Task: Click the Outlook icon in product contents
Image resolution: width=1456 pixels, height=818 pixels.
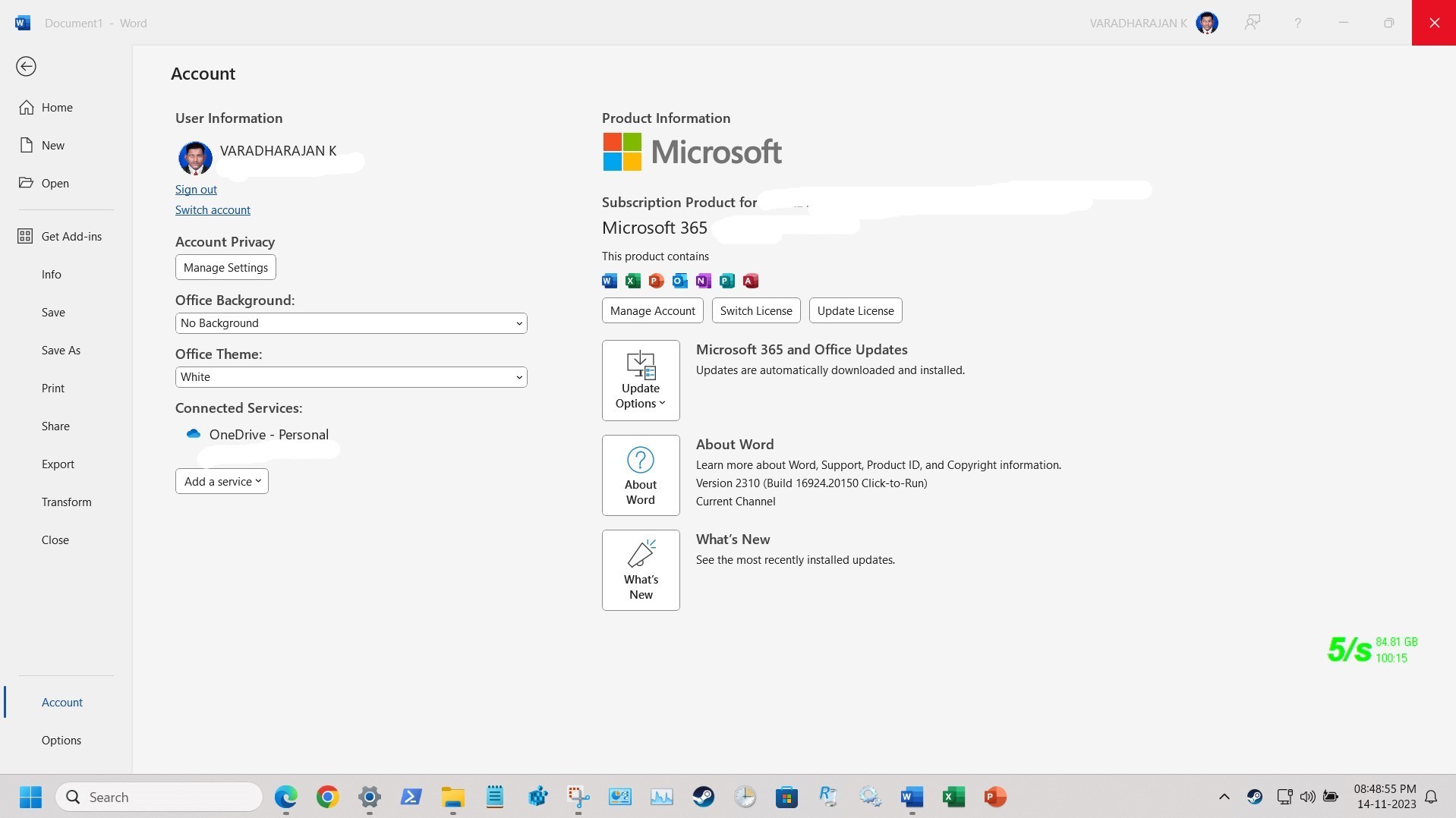Action: coord(680,282)
